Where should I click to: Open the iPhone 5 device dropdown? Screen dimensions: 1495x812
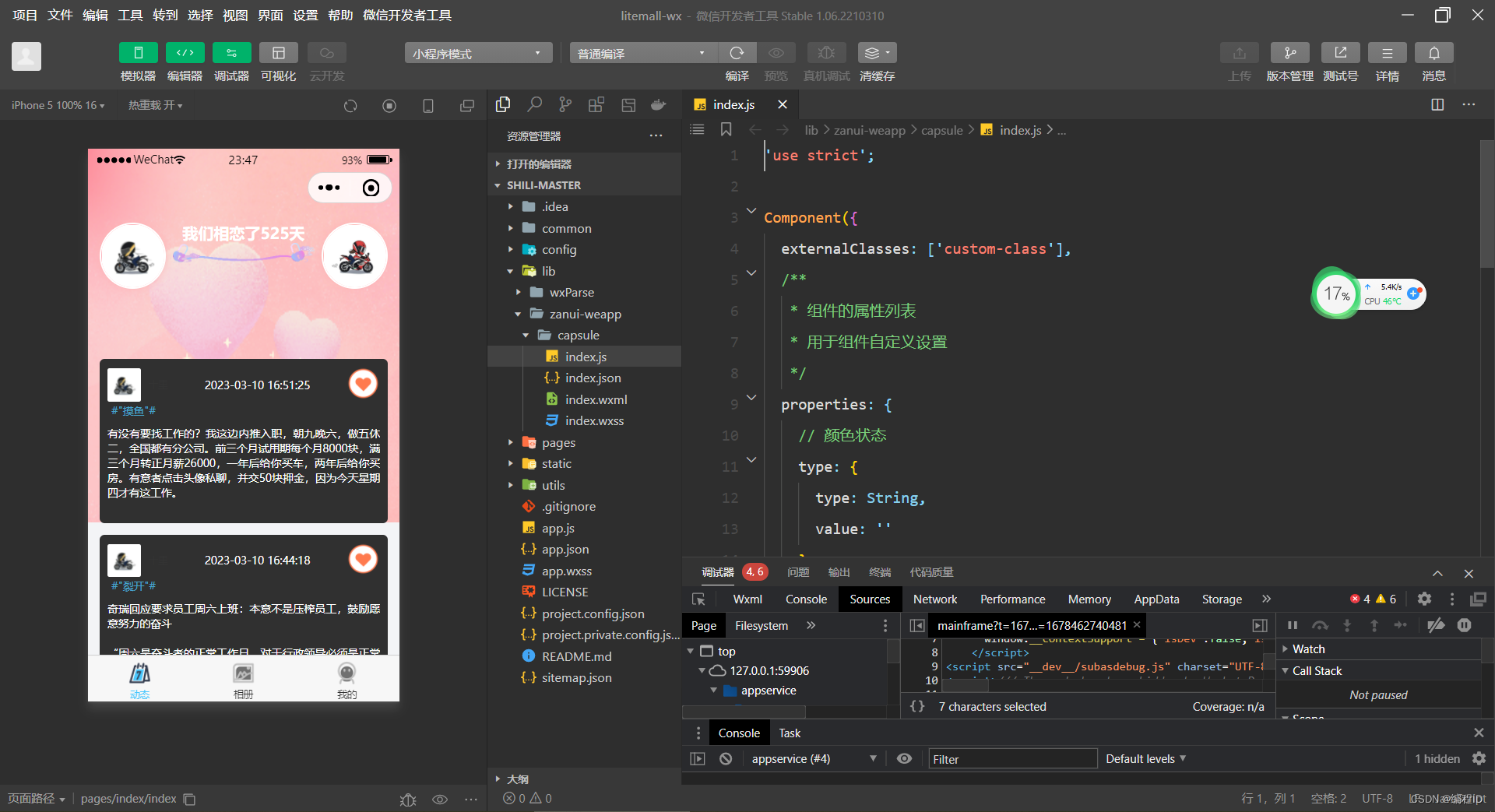point(58,105)
